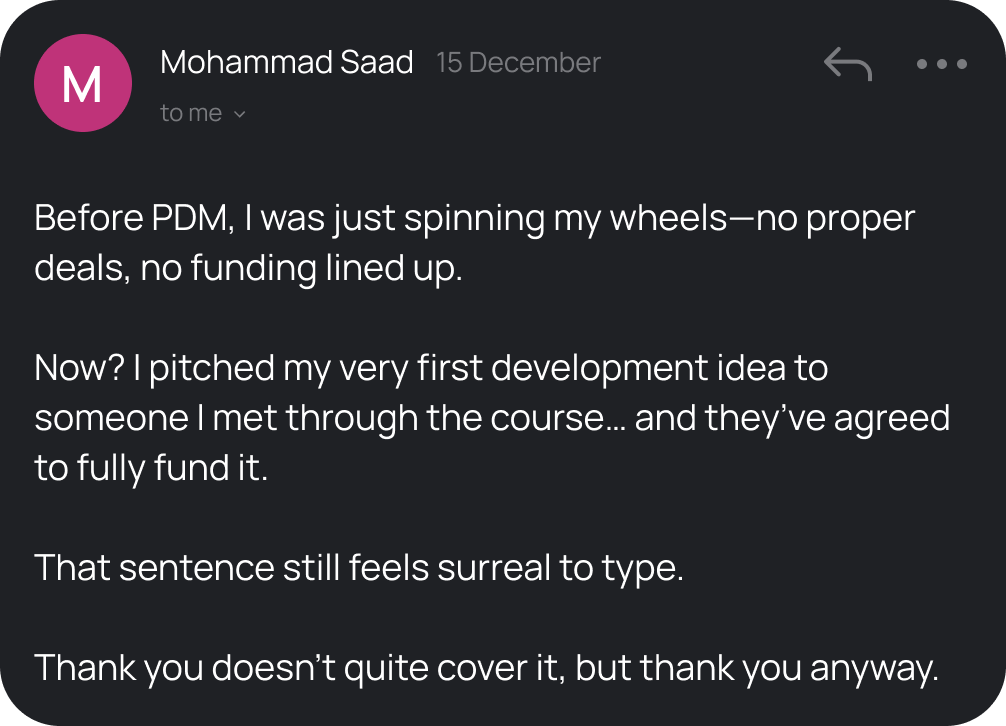Open the three-dot more options menu
Image resolution: width=1006 pixels, height=726 pixels.
click(x=941, y=64)
